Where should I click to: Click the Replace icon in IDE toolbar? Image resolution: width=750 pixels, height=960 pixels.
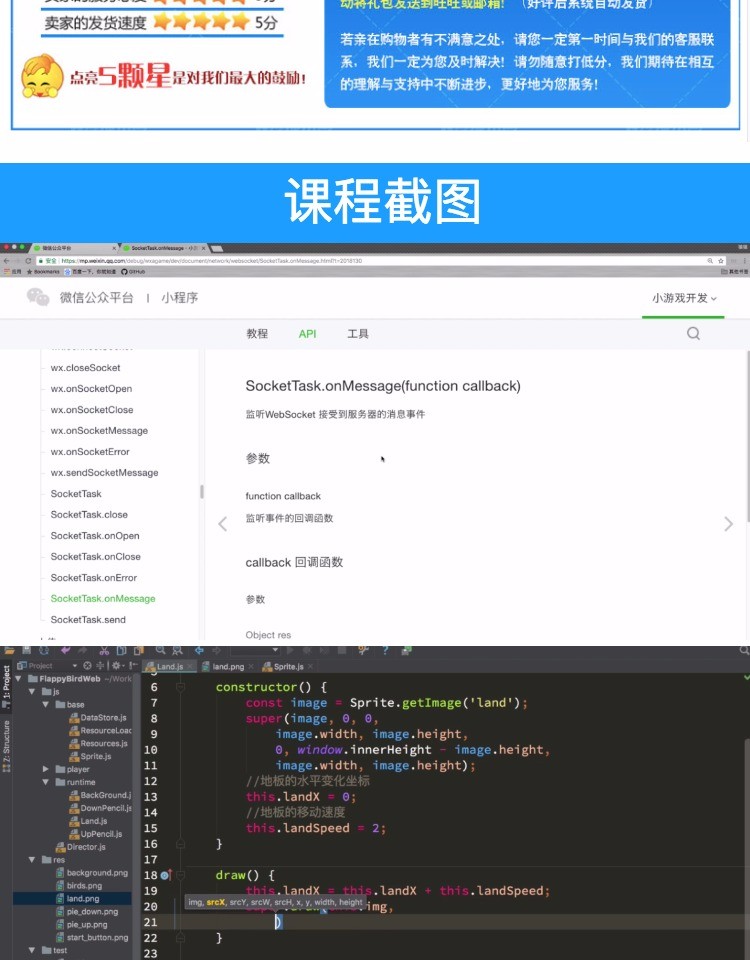coord(178,650)
